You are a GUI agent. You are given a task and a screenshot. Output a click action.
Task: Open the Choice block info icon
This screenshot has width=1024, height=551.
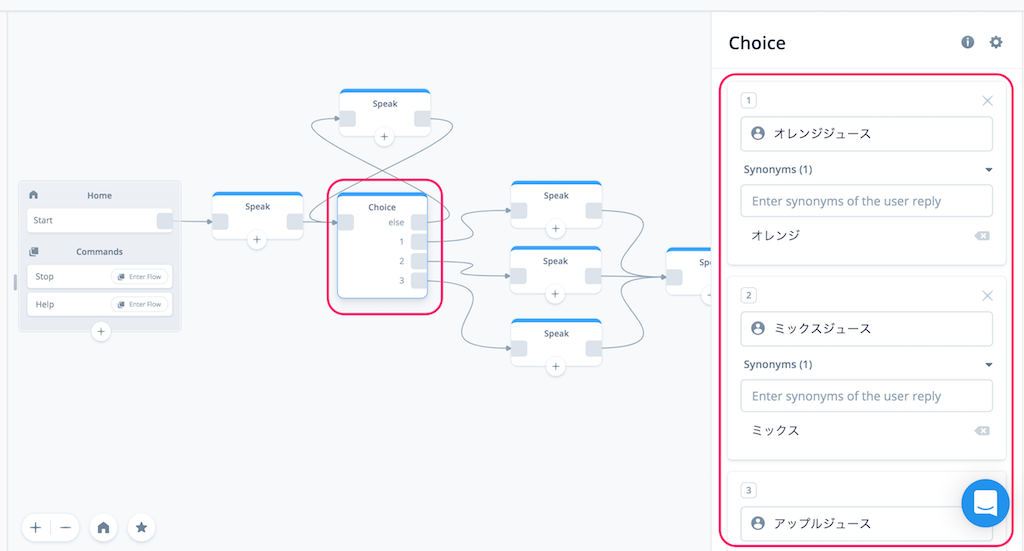[x=967, y=42]
